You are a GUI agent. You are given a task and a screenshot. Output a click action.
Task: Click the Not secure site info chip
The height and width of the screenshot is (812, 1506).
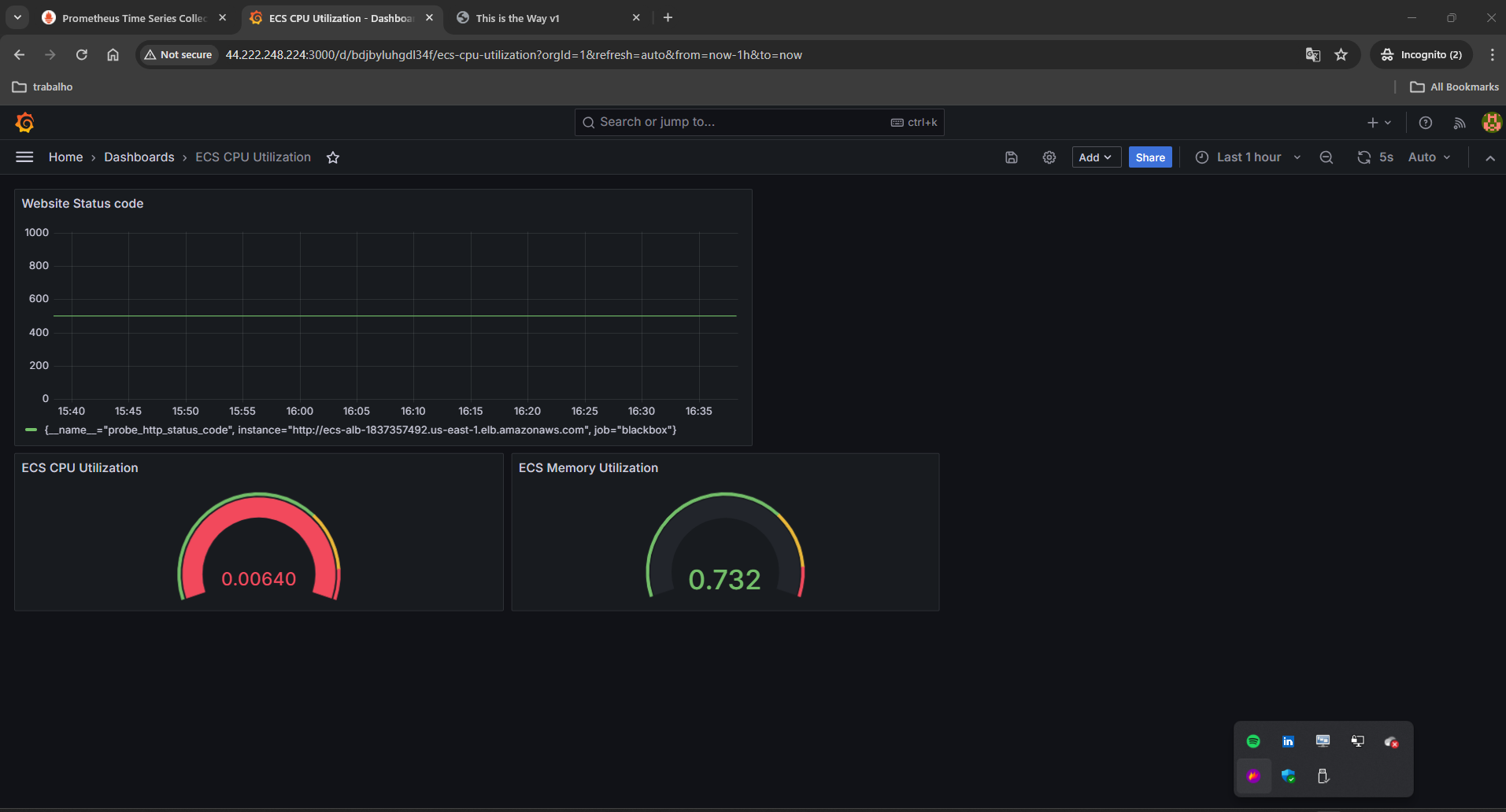point(179,54)
